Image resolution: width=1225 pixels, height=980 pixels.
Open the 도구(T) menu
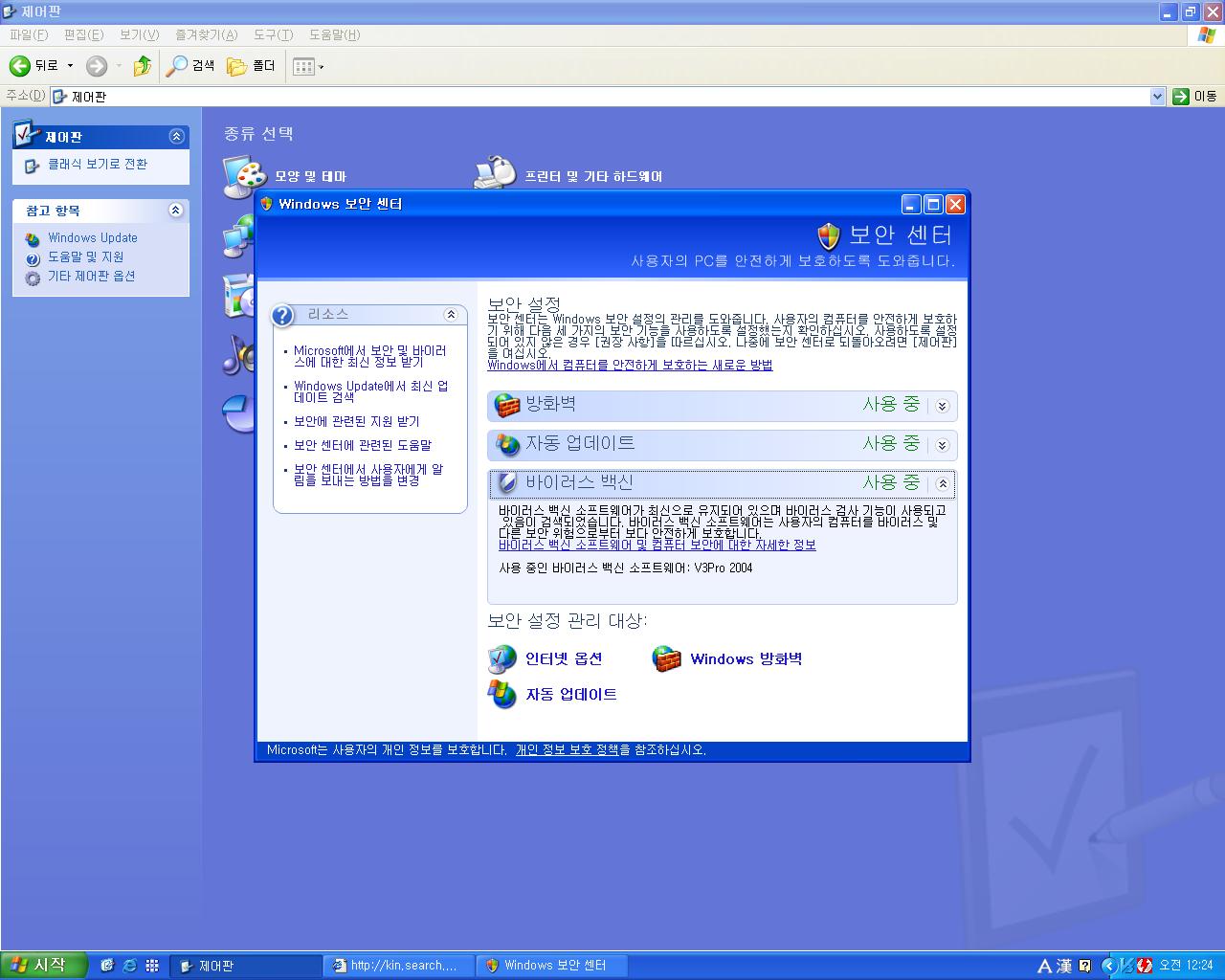click(x=273, y=34)
